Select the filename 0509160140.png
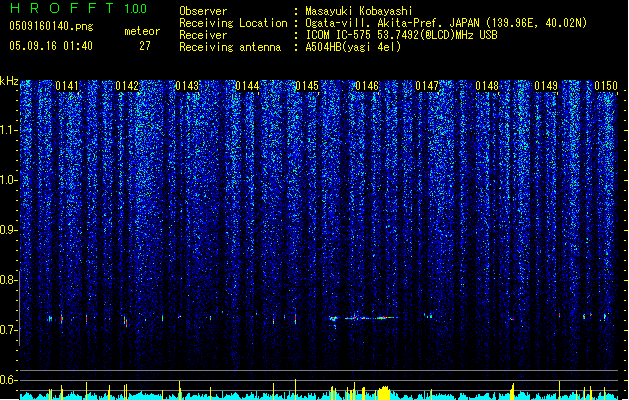The height and width of the screenshot is (400, 629). point(51,26)
